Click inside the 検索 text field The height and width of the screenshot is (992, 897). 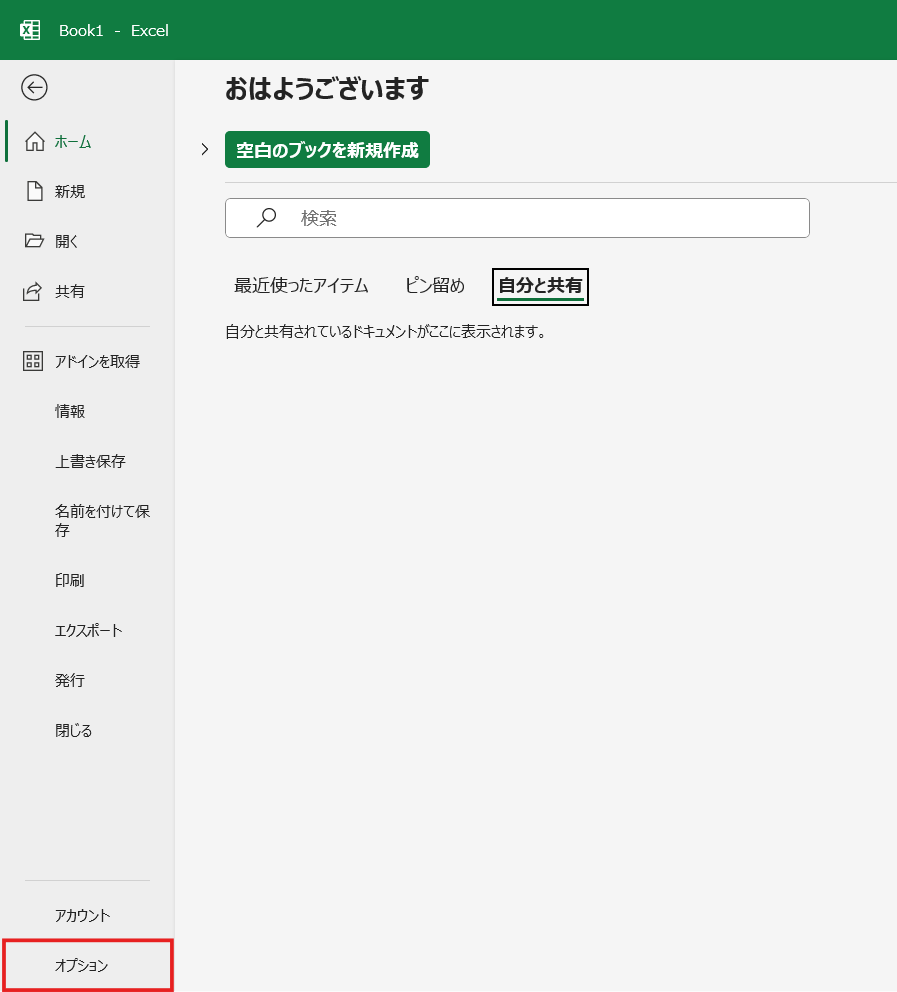pyautogui.click(x=540, y=218)
